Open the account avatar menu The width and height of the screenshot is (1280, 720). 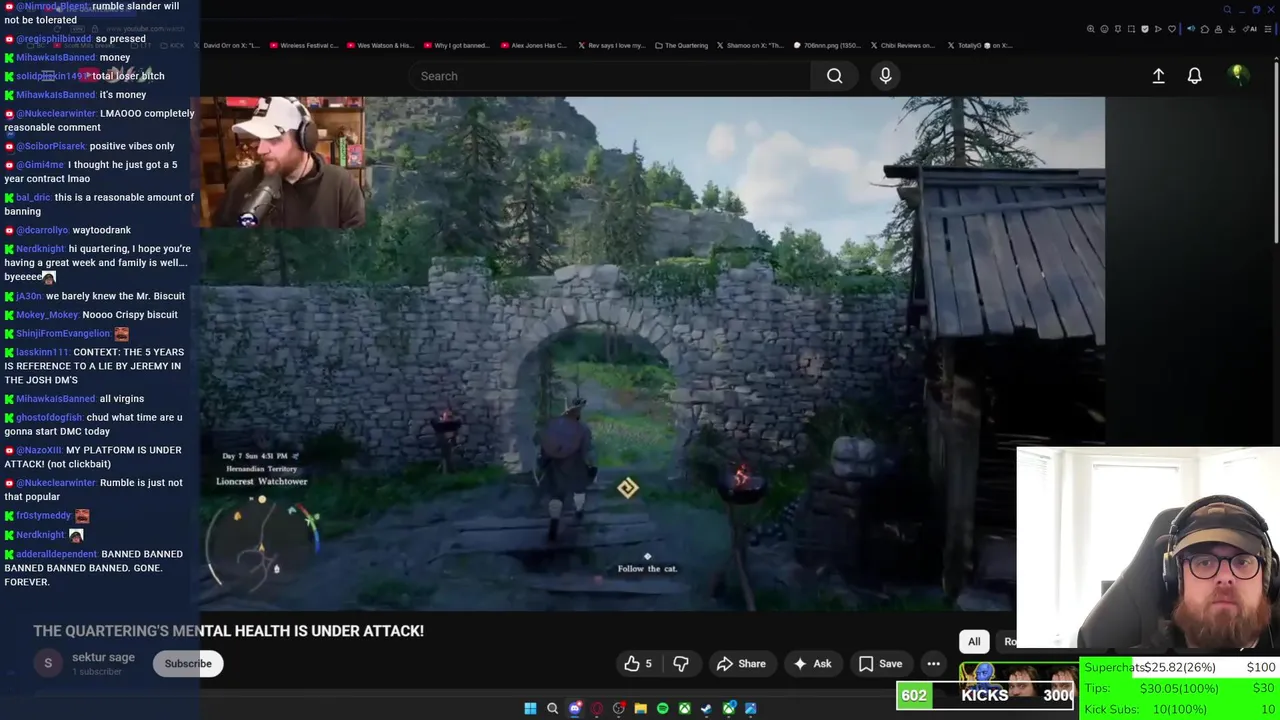(1238, 75)
